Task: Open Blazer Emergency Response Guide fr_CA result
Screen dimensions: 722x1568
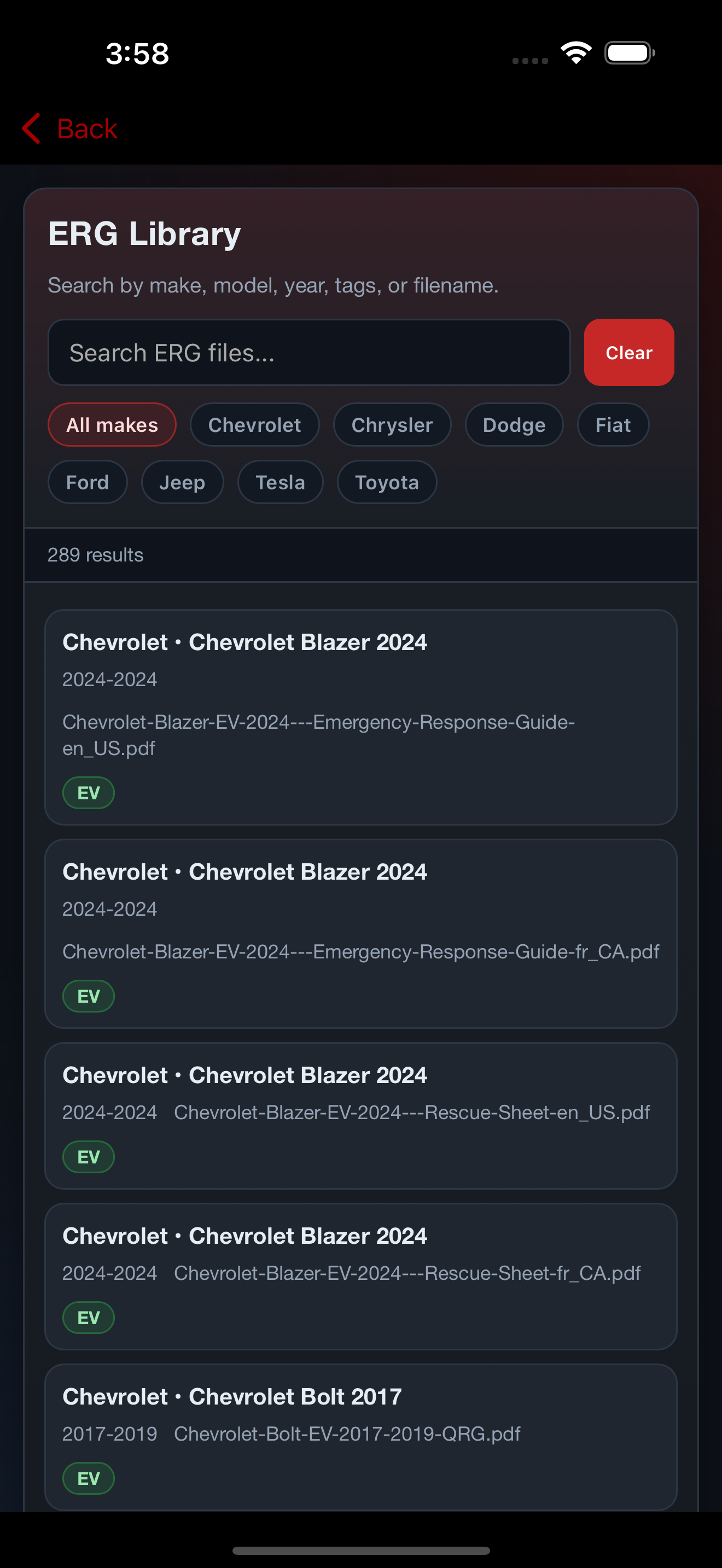Action: 360,933
